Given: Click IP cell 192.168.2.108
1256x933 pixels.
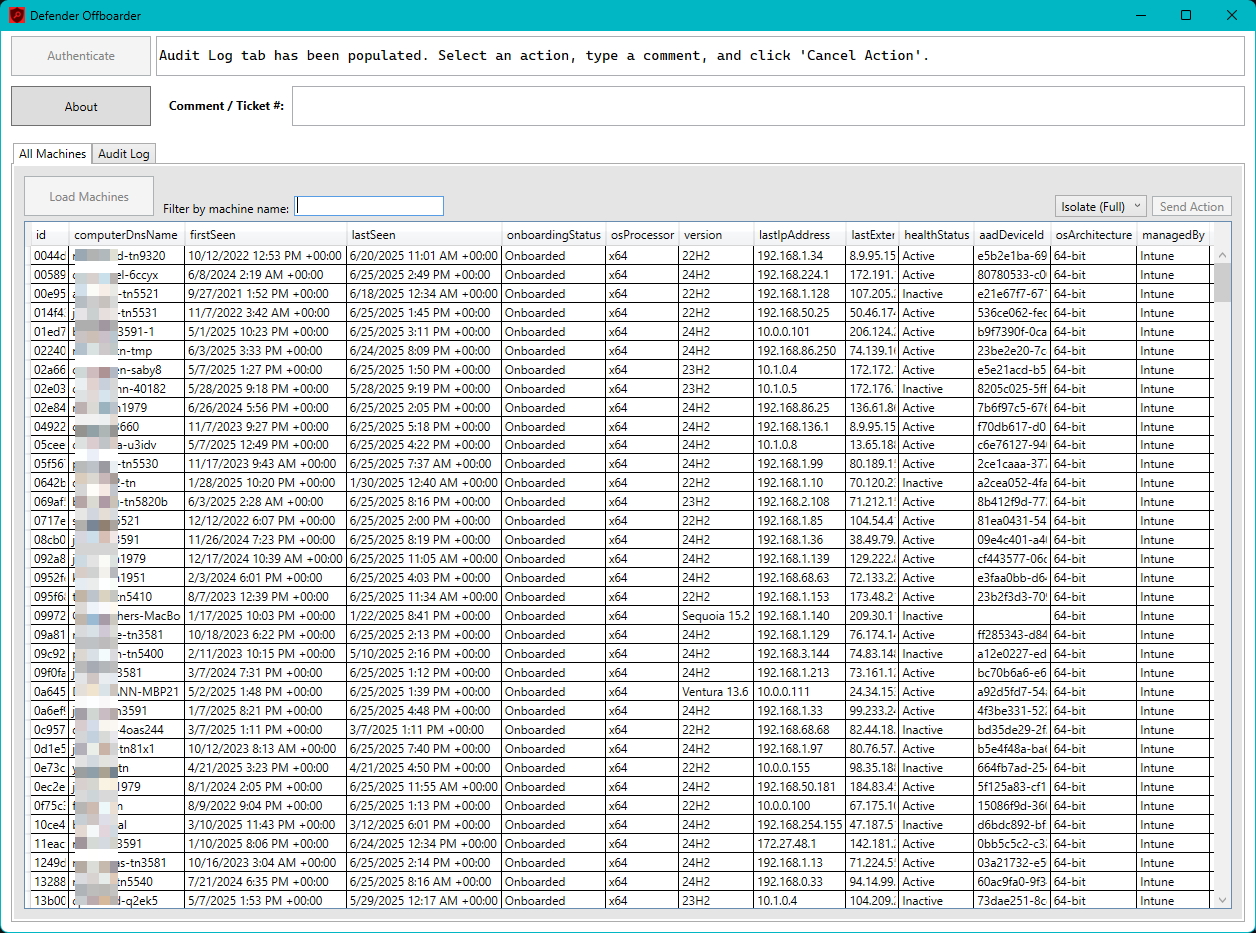Looking at the screenshot, I should pyautogui.click(x=800, y=502).
